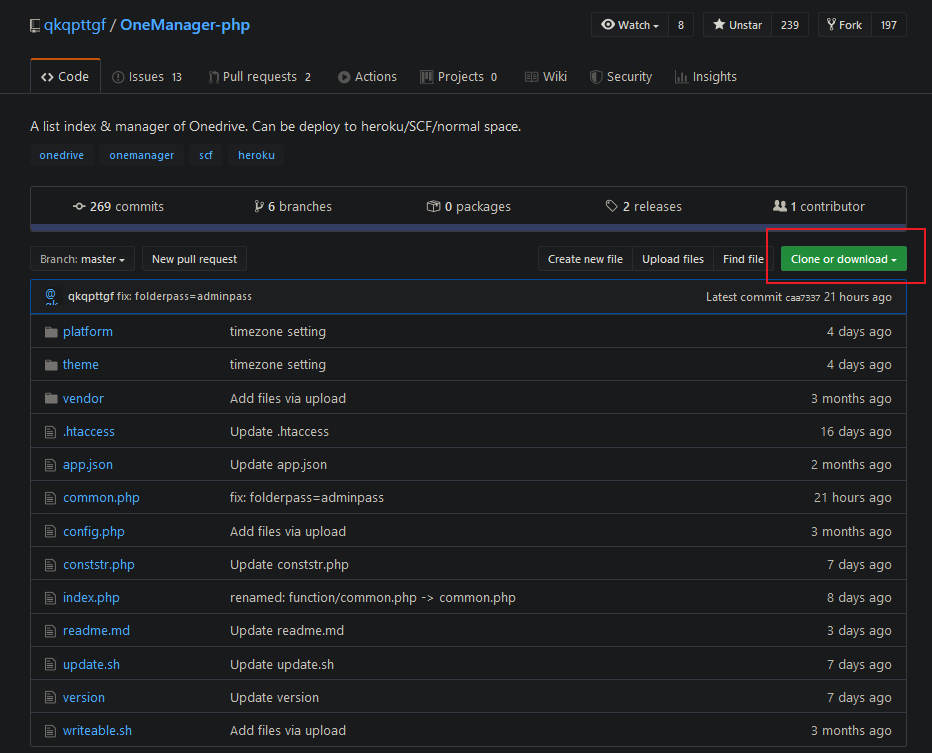Click Upload files

[673, 259]
